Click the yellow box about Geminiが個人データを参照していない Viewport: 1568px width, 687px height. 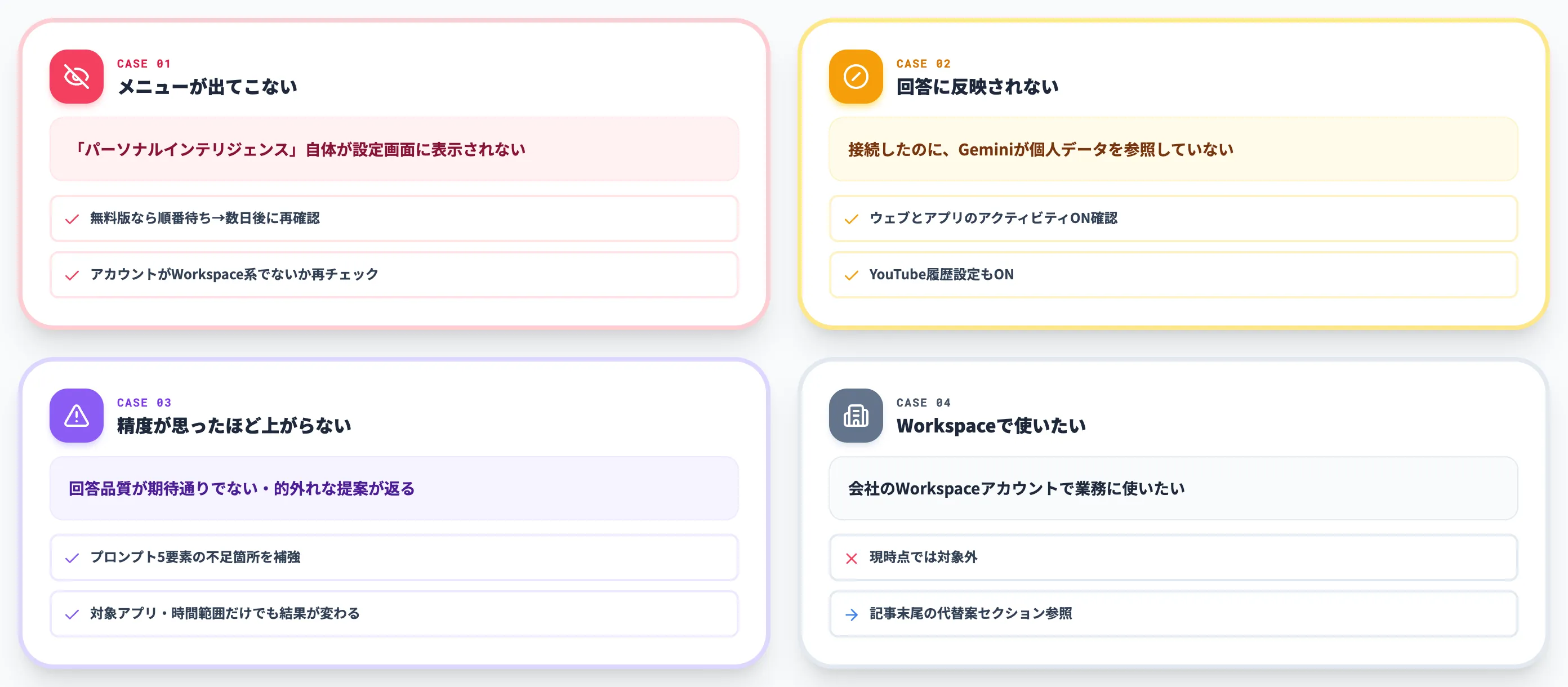pos(1173,149)
